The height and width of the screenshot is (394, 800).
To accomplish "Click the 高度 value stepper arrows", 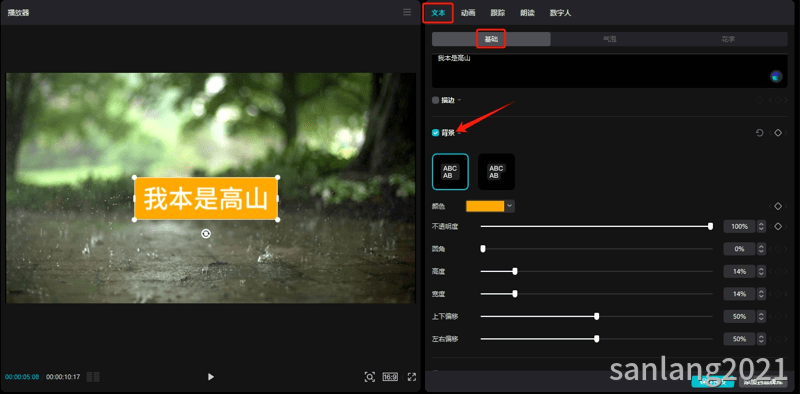I will [761, 271].
